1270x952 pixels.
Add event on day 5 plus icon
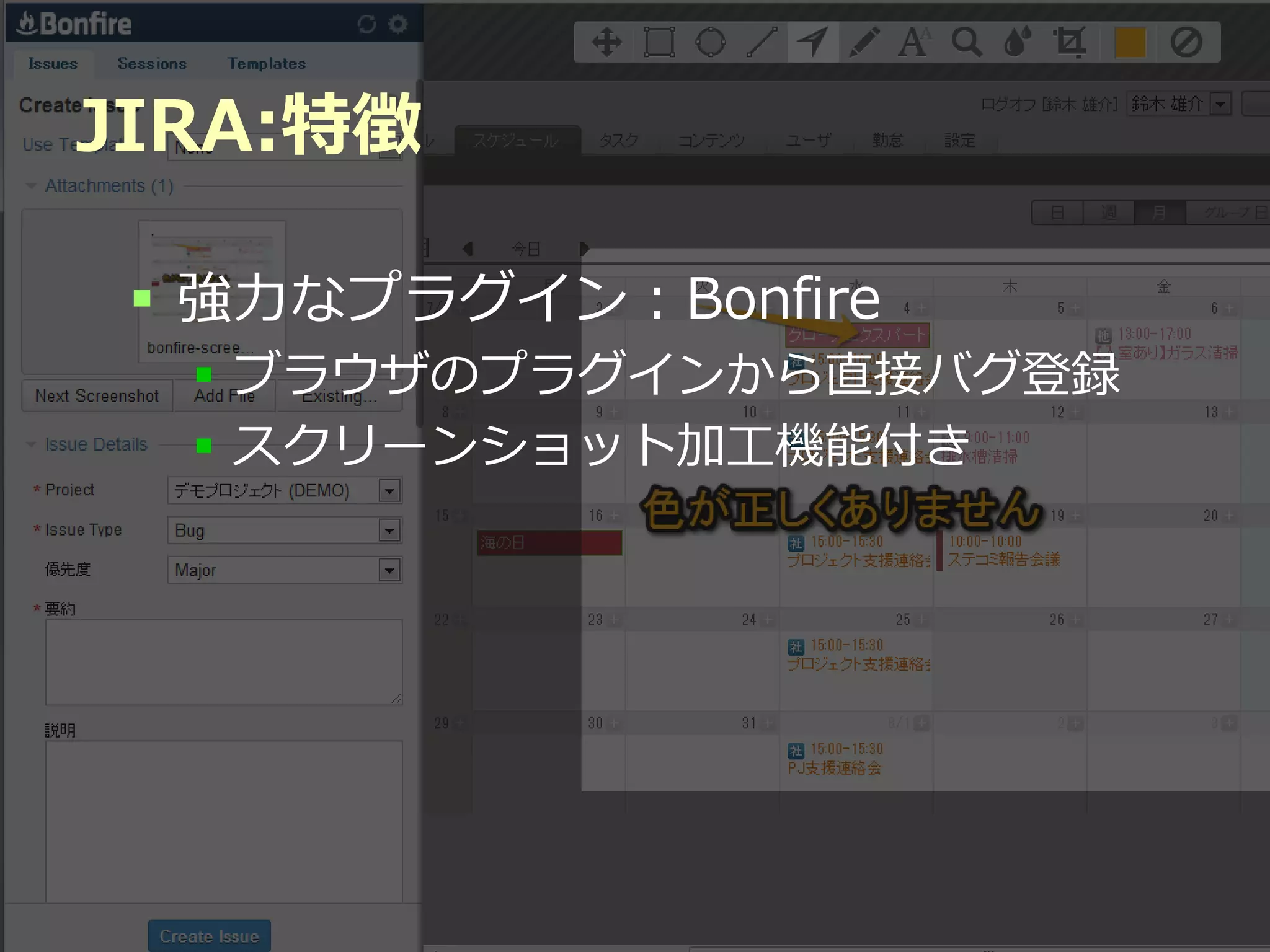1075,308
